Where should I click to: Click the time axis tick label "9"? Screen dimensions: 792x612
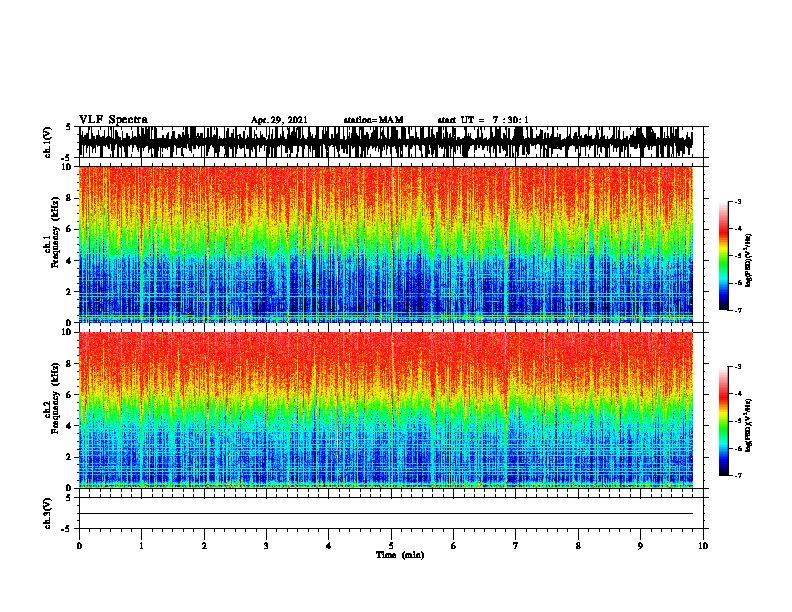[x=640, y=546]
